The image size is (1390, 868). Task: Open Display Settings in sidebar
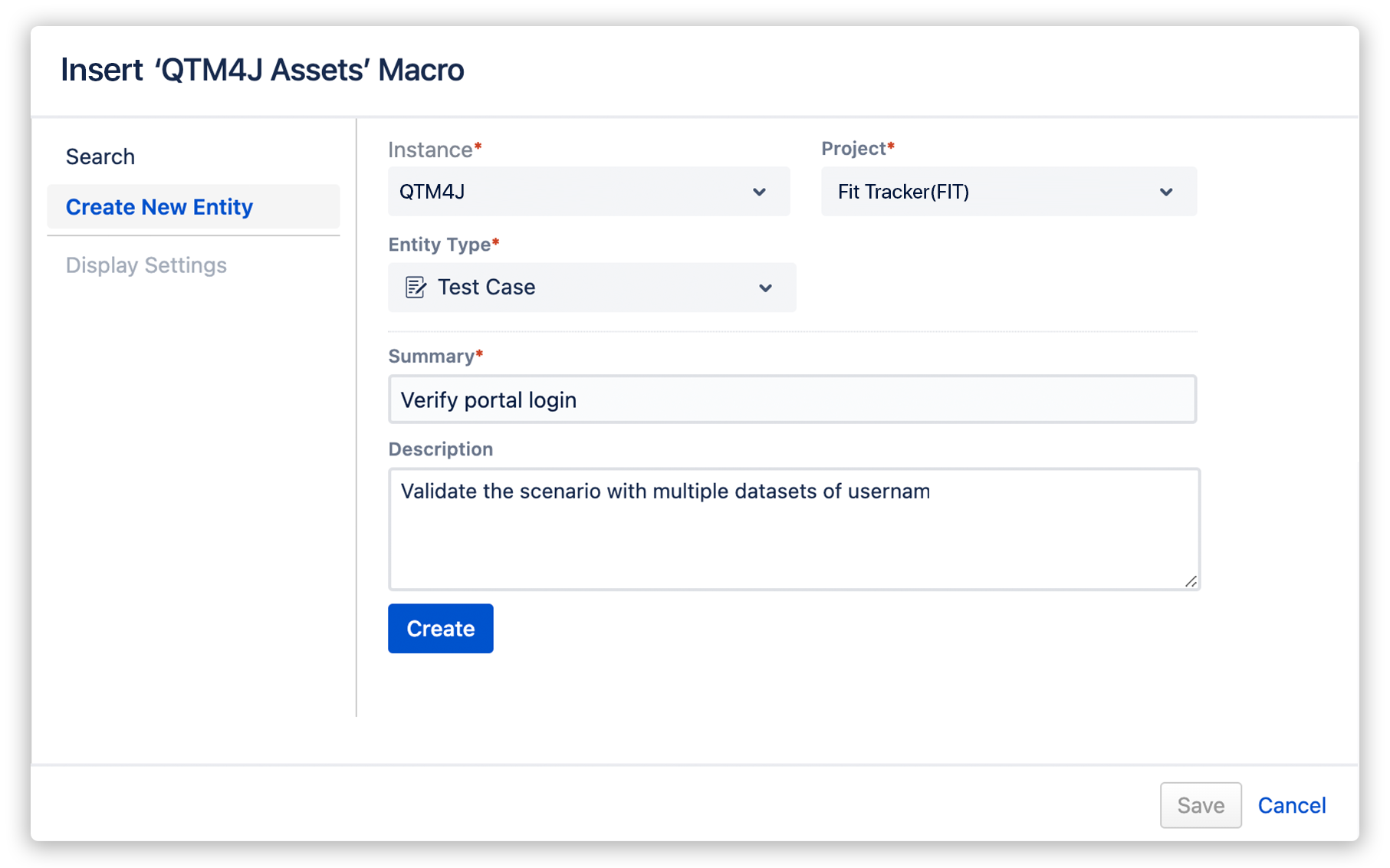pos(146,265)
